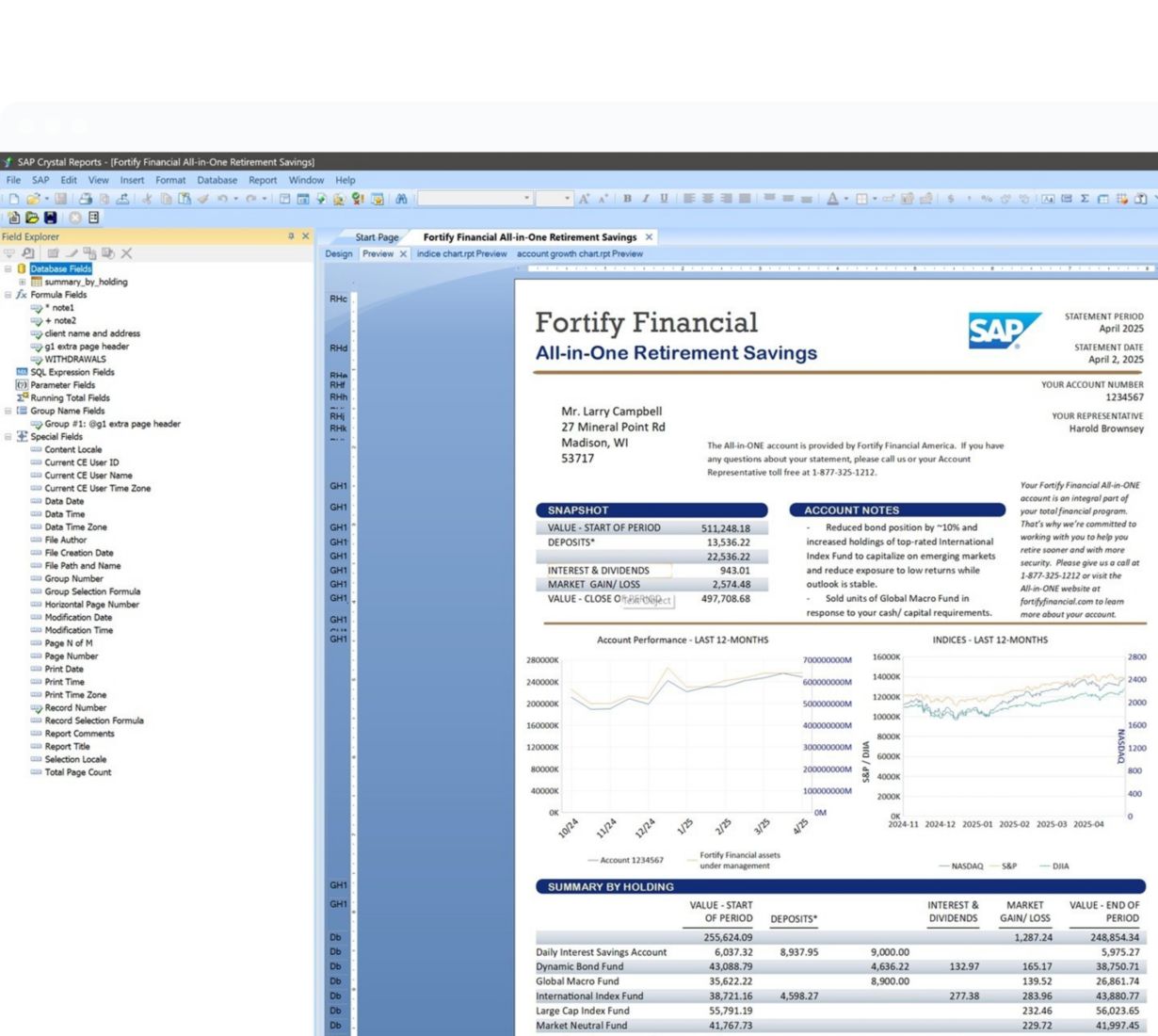Toggle Italic formatting
1158x1036 pixels.
click(x=645, y=199)
